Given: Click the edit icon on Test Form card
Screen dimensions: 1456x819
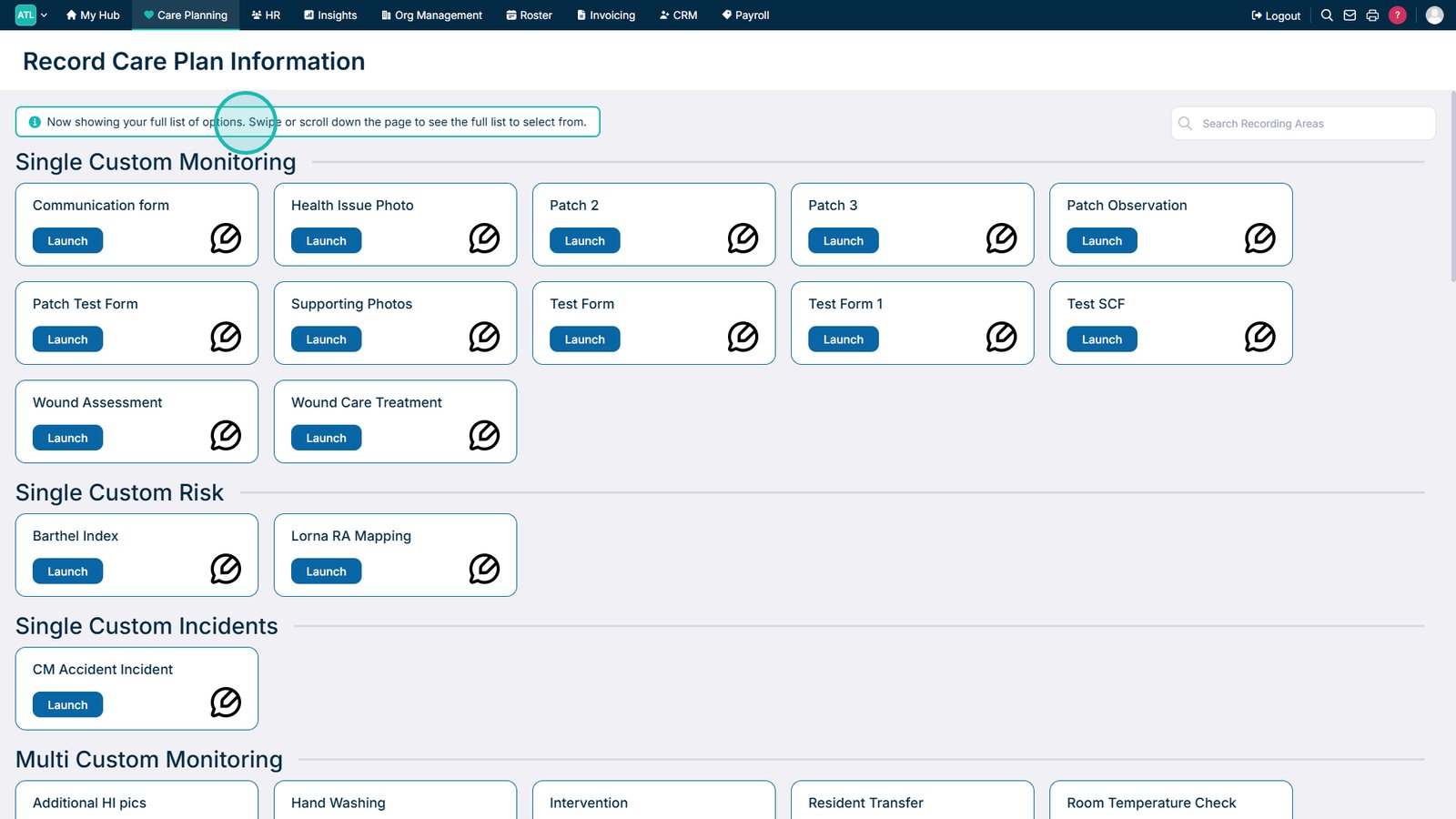Looking at the screenshot, I should point(743,337).
